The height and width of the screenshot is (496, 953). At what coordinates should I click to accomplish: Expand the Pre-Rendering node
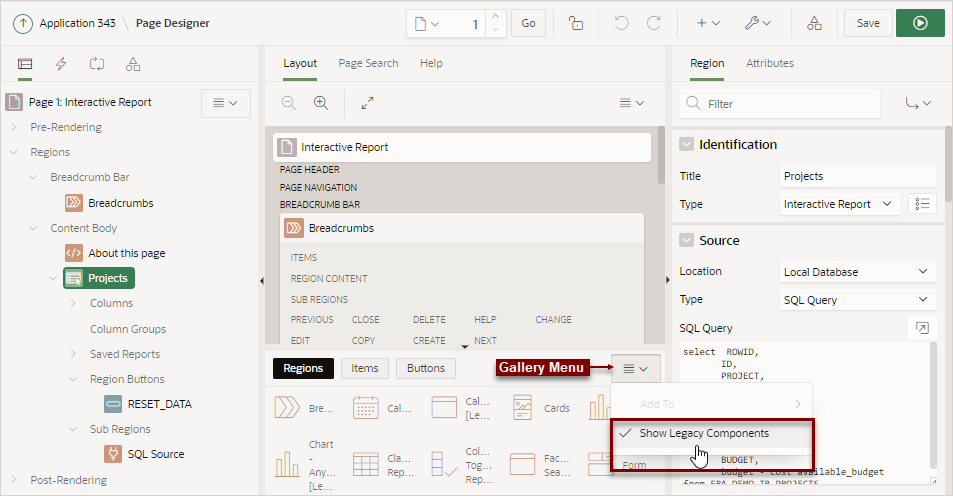pyautogui.click(x=13, y=127)
